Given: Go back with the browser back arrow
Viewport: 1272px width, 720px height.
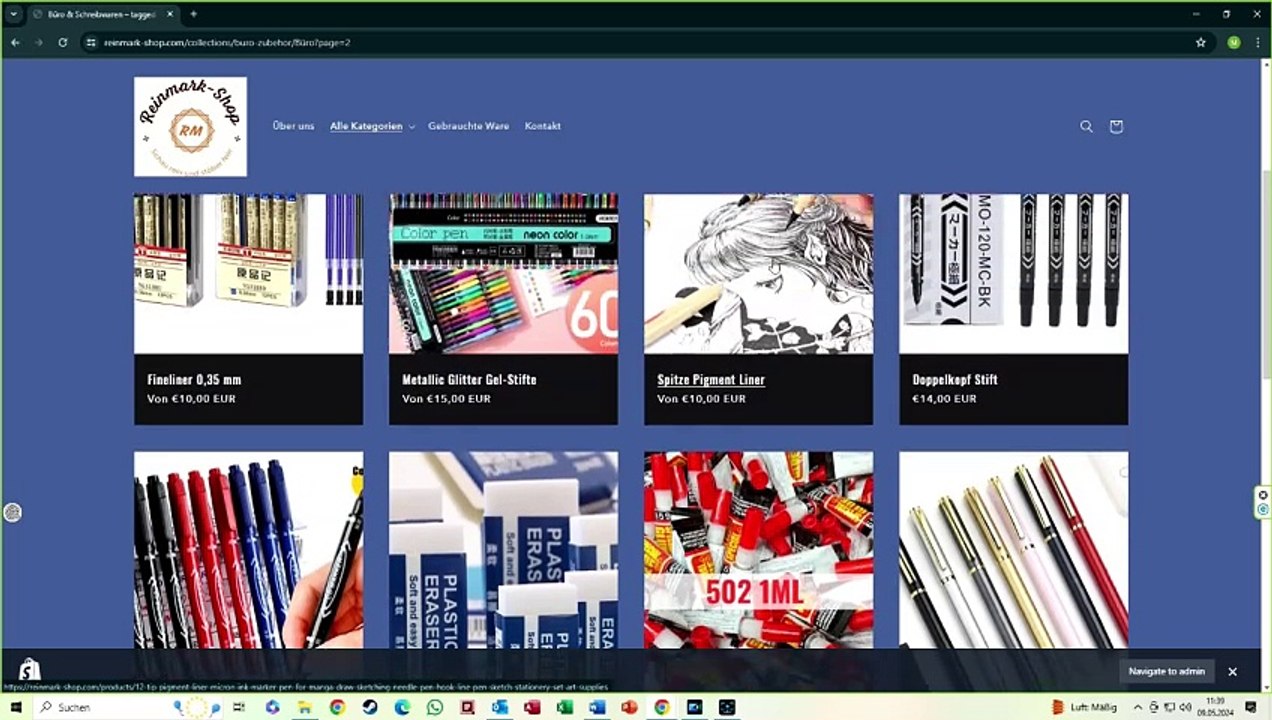Looking at the screenshot, I should (15, 42).
